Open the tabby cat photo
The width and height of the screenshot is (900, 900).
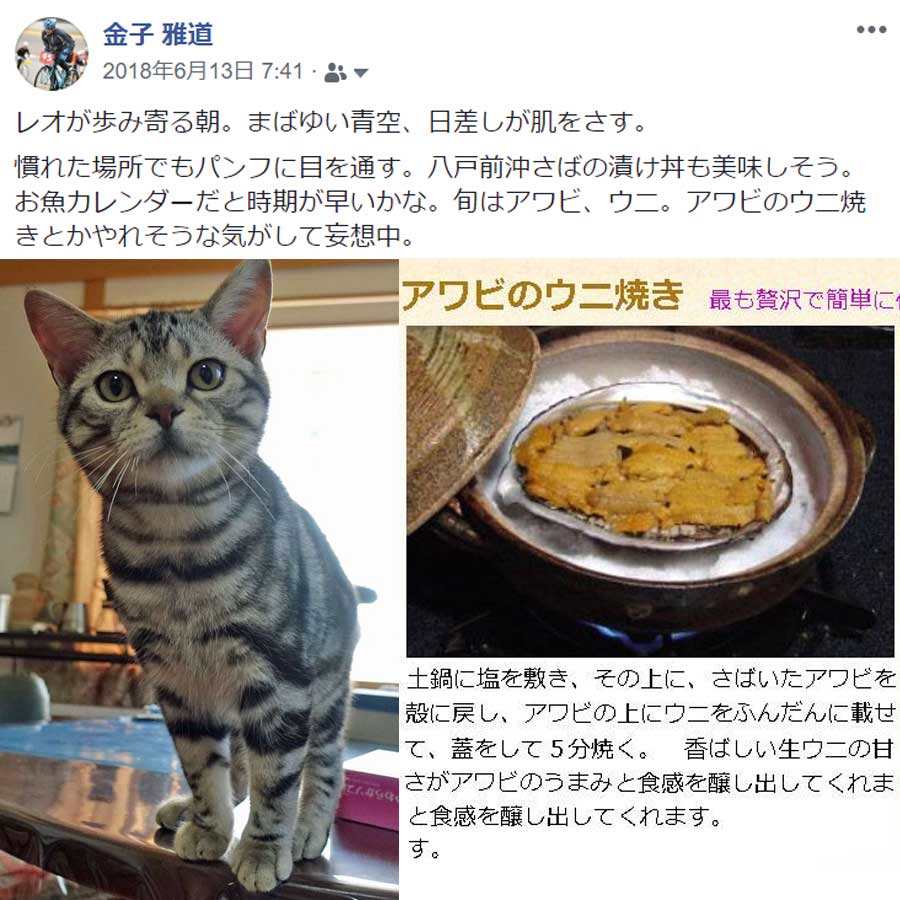tap(199, 580)
